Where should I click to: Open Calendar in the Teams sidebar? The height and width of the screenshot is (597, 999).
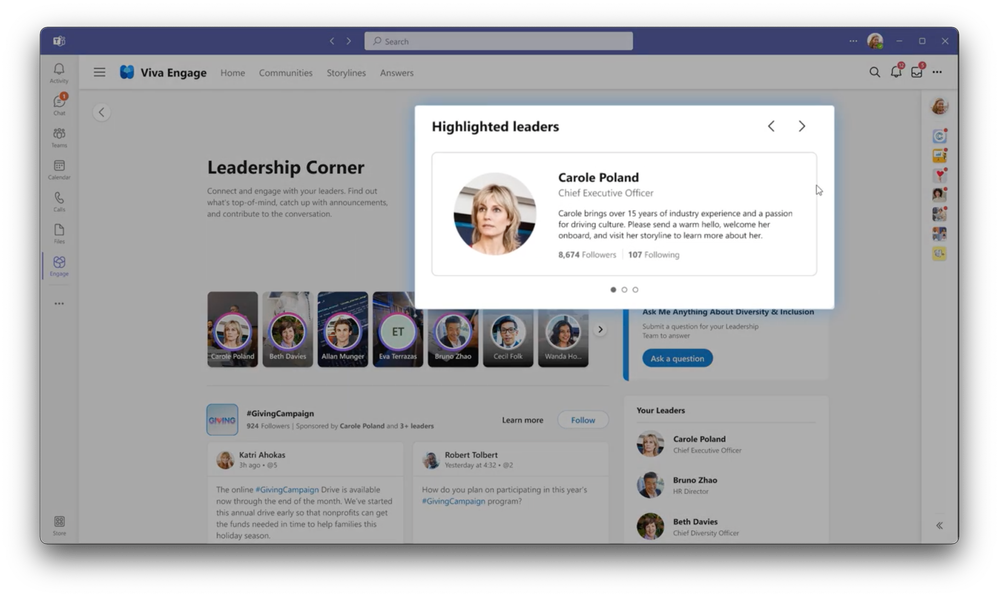[x=59, y=169]
